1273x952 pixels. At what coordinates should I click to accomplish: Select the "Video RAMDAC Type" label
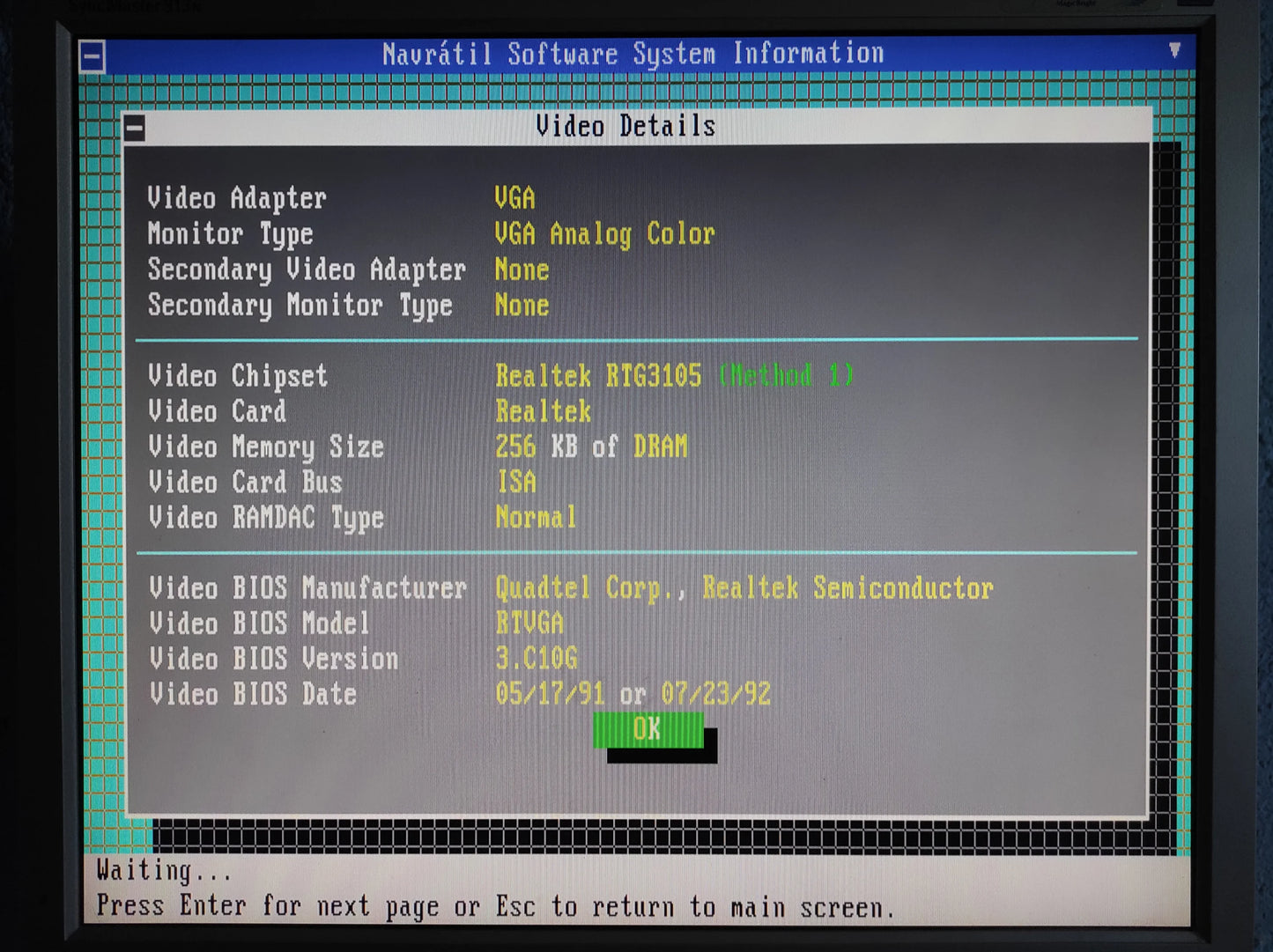266,518
